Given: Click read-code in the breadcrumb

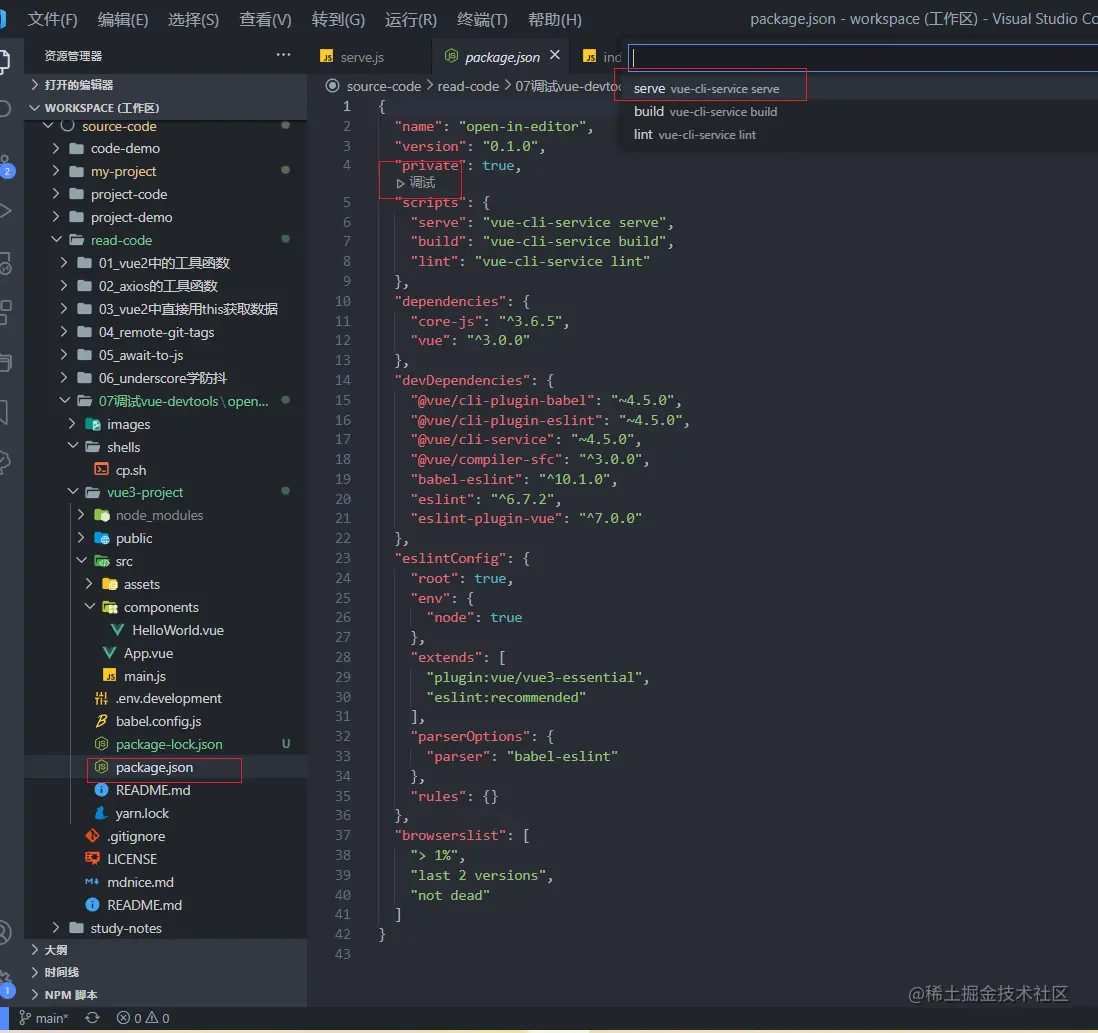Looking at the screenshot, I should pyautogui.click(x=468, y=86).
